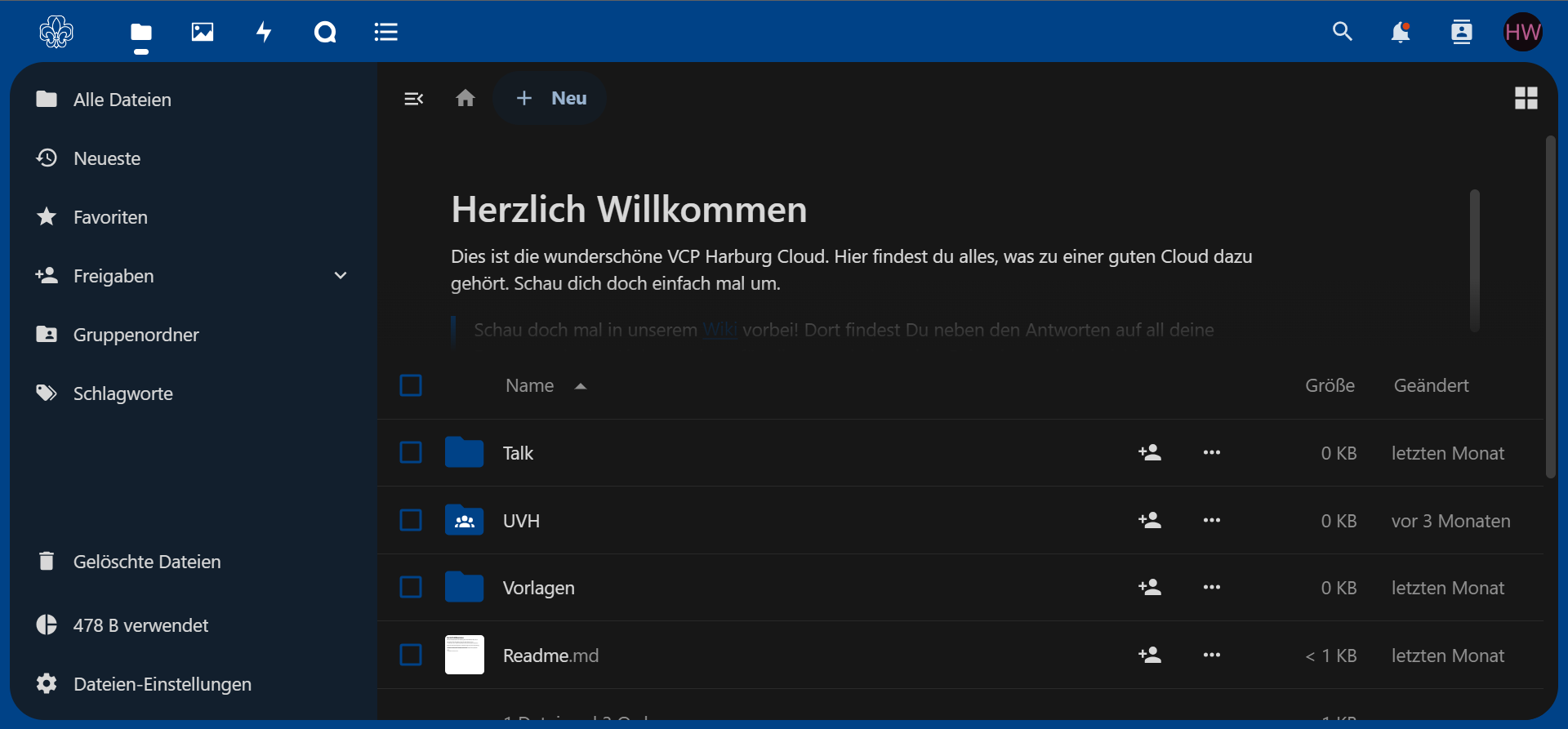Open Dateien-Einstellungen
Viewport: 1568px width, 729px height.
click(194, 684)
